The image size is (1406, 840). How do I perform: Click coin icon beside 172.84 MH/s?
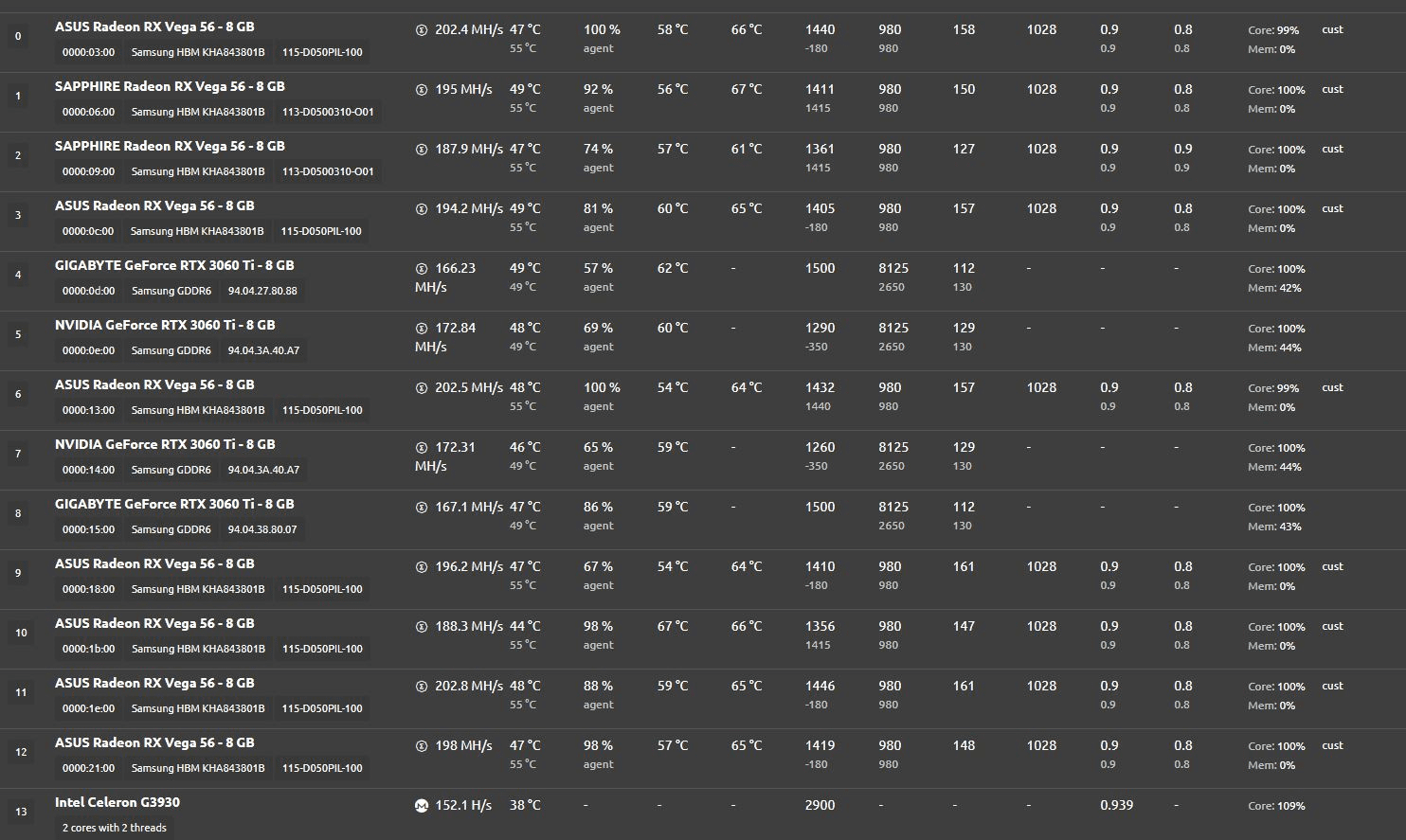pyautogui.click(x=422, y=329)
